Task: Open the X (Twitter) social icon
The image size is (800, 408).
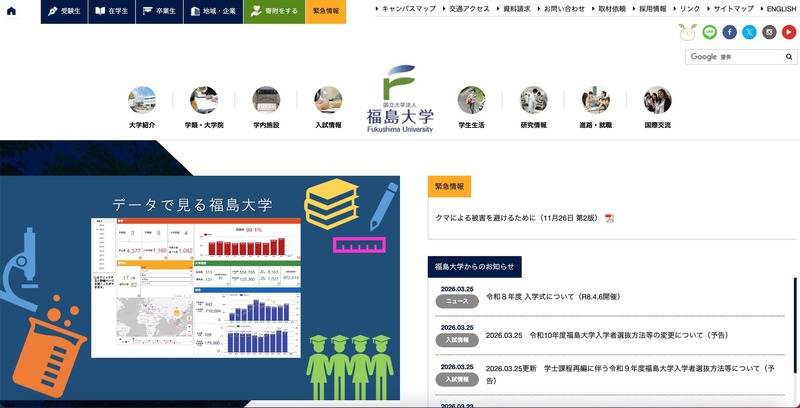Action: (749, 32)
